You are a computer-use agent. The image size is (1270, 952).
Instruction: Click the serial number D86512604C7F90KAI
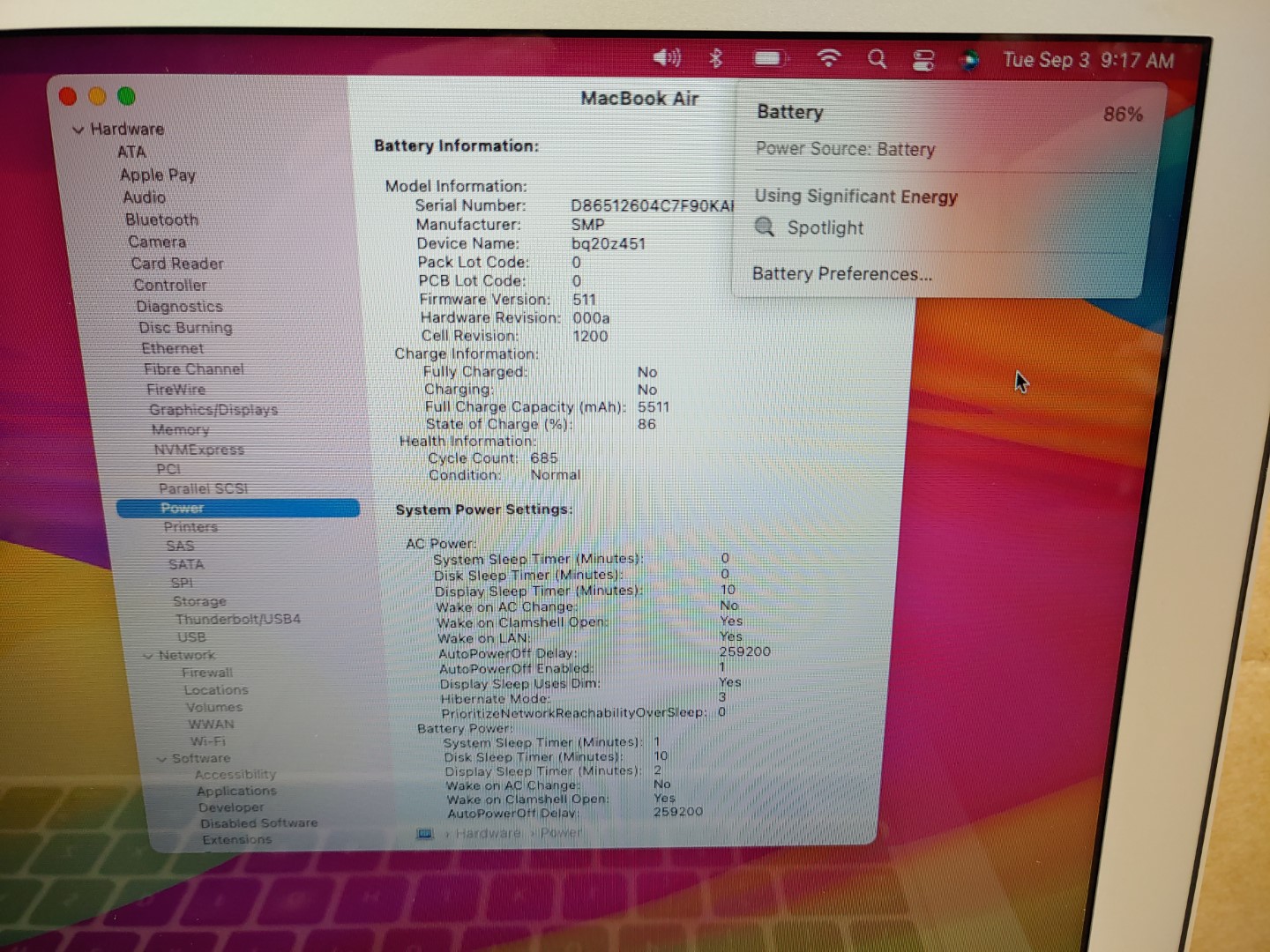click(653, 205)
